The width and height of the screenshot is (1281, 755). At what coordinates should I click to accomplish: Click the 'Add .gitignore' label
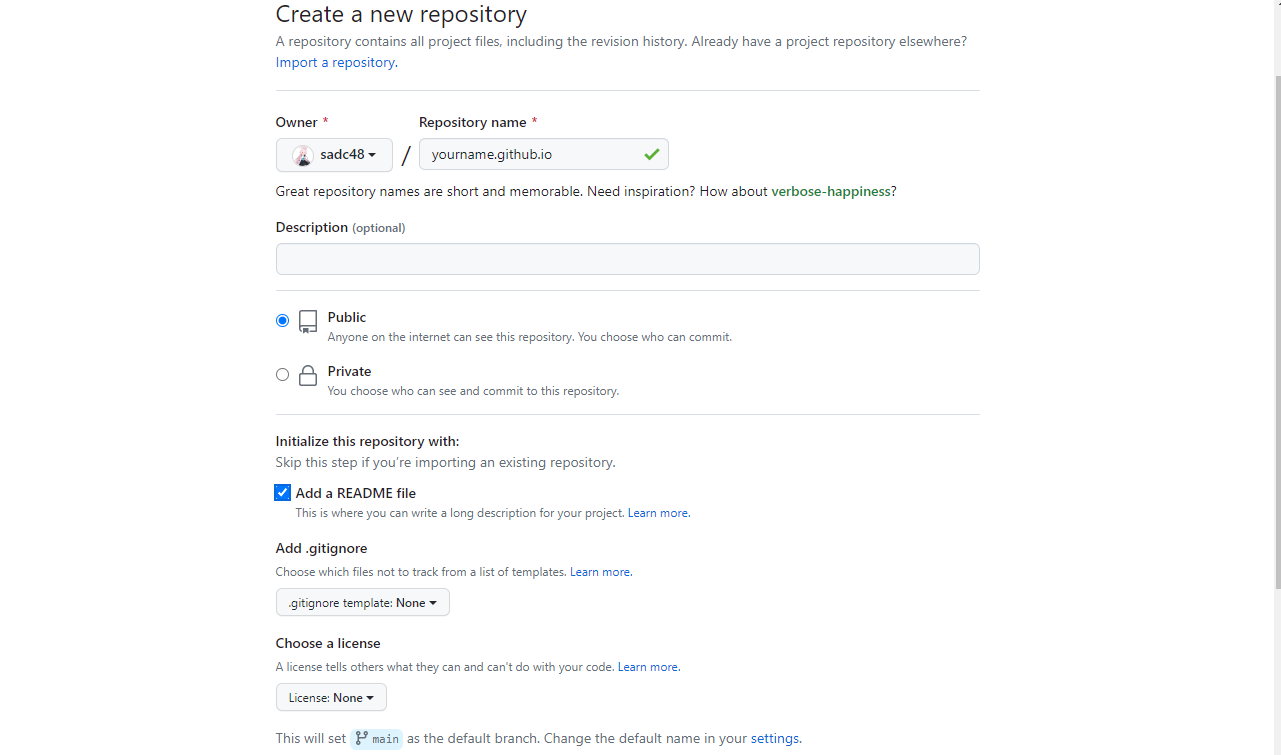pyautogui.click(x=321, y=548)
